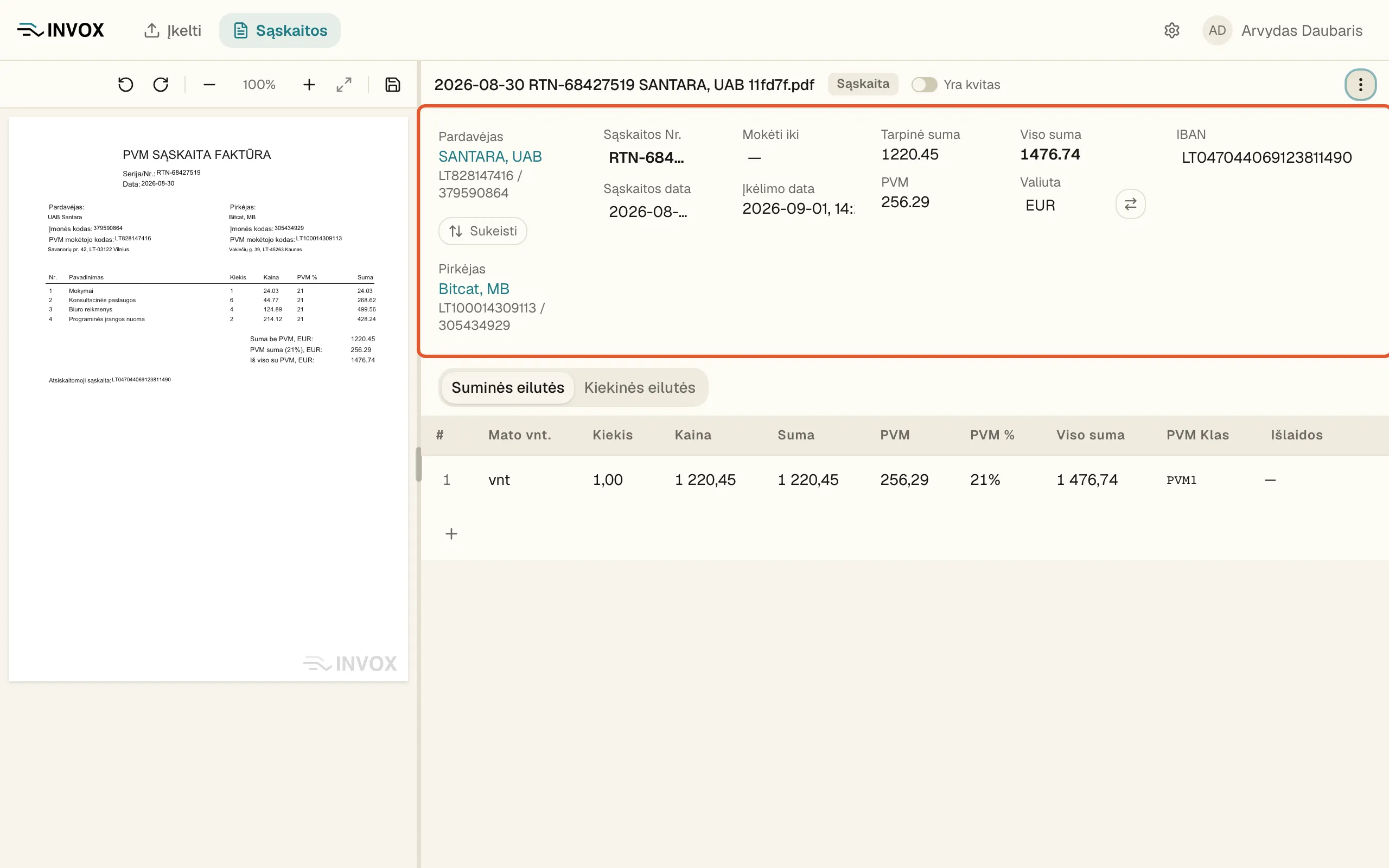This screenshot has height=868, width=1389.
Task: Rotate document clockwise
Action: tap(161, 85)
